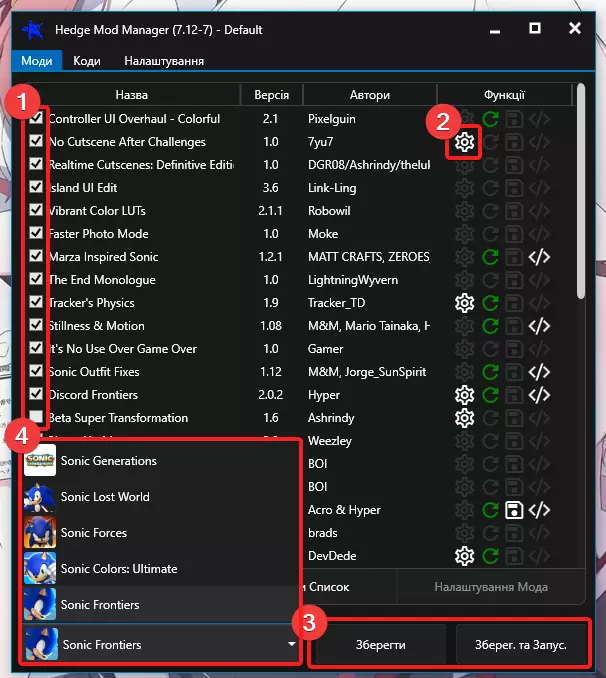Select Sonic Forces from the dropdown list
606x678 pixels.
(x=161, y=533)
